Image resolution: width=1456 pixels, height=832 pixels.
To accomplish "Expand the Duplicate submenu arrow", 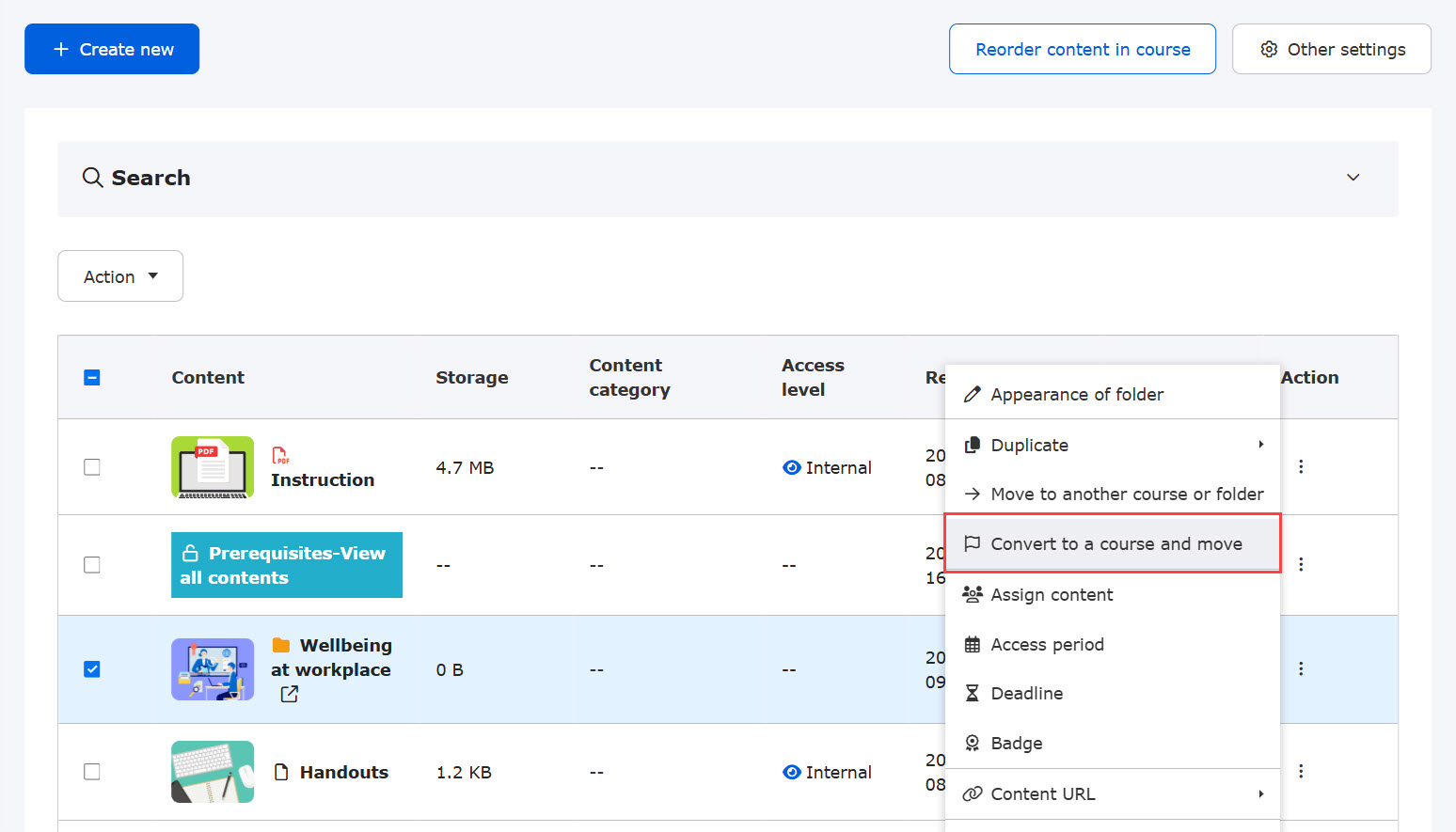I will point(1260,445).
